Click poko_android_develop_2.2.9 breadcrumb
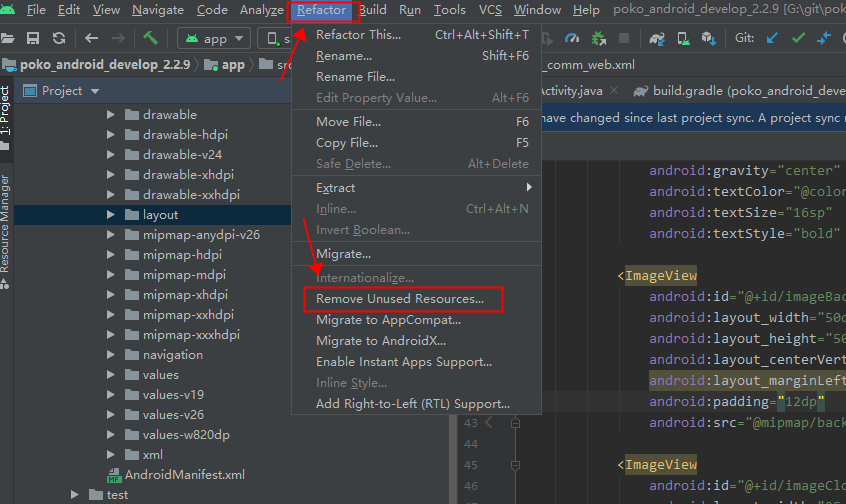 point(98,65)
